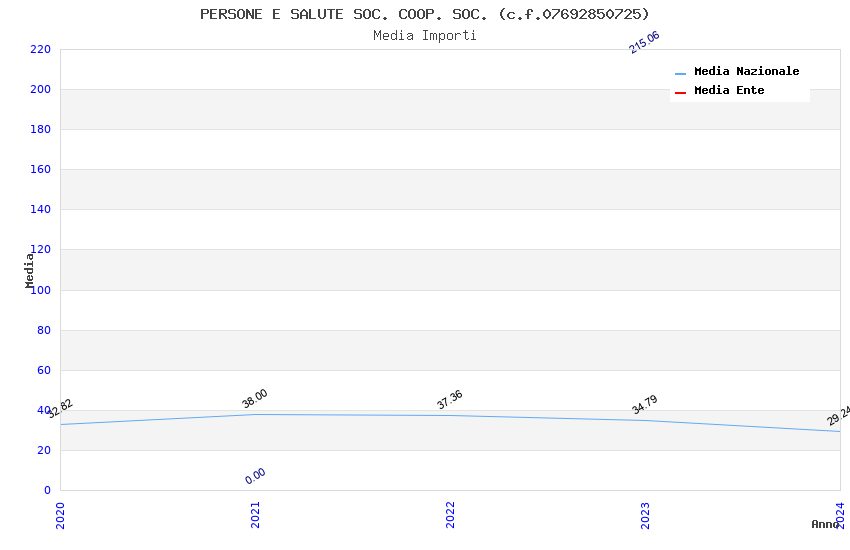This screenshot has height=550, width=850.
Task: Click the 220 y-axis tick label
Action: click(x=40, y=49)
